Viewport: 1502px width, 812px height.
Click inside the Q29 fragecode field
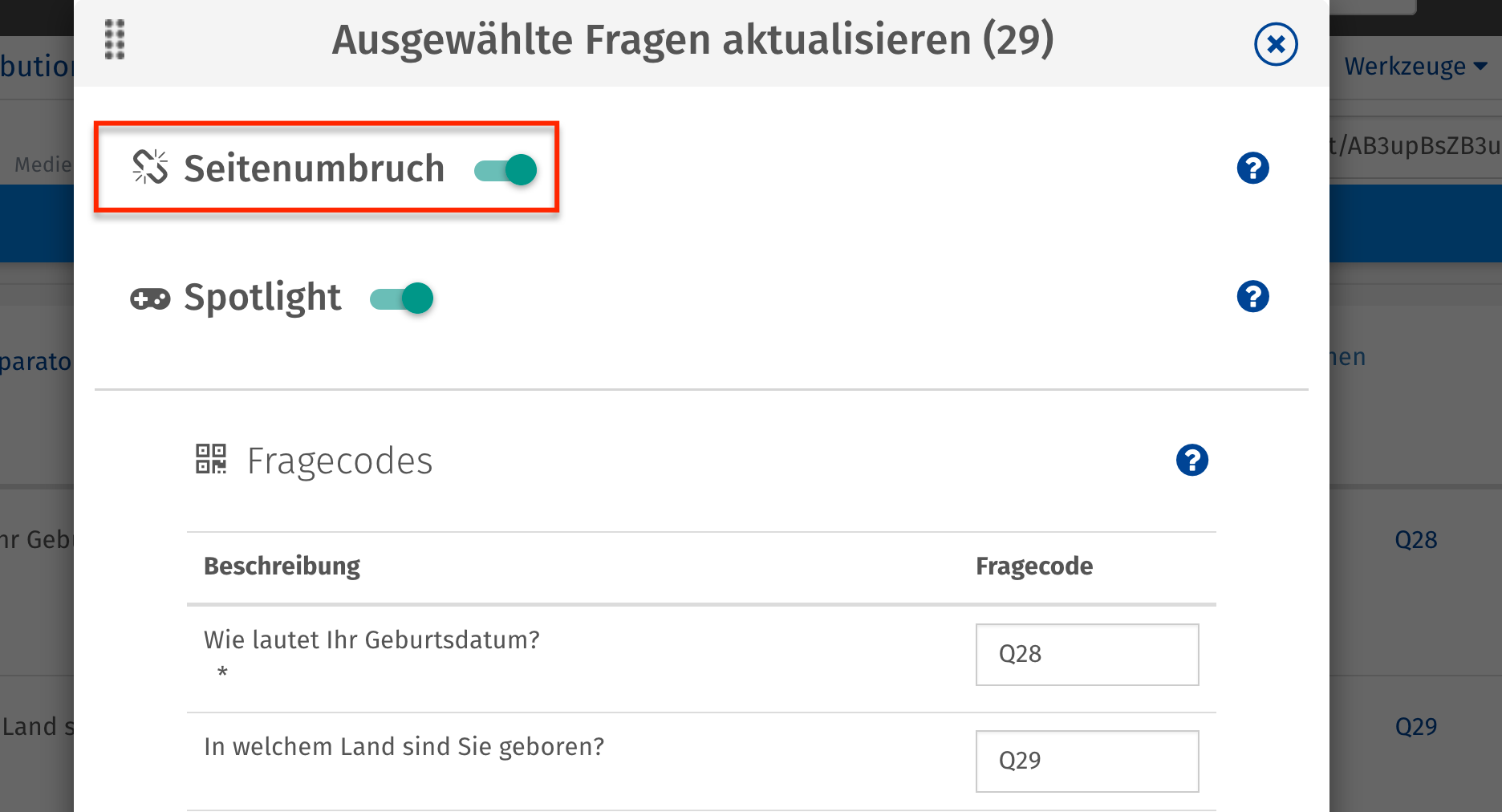pyautogui.click(x=1086, y=761)
